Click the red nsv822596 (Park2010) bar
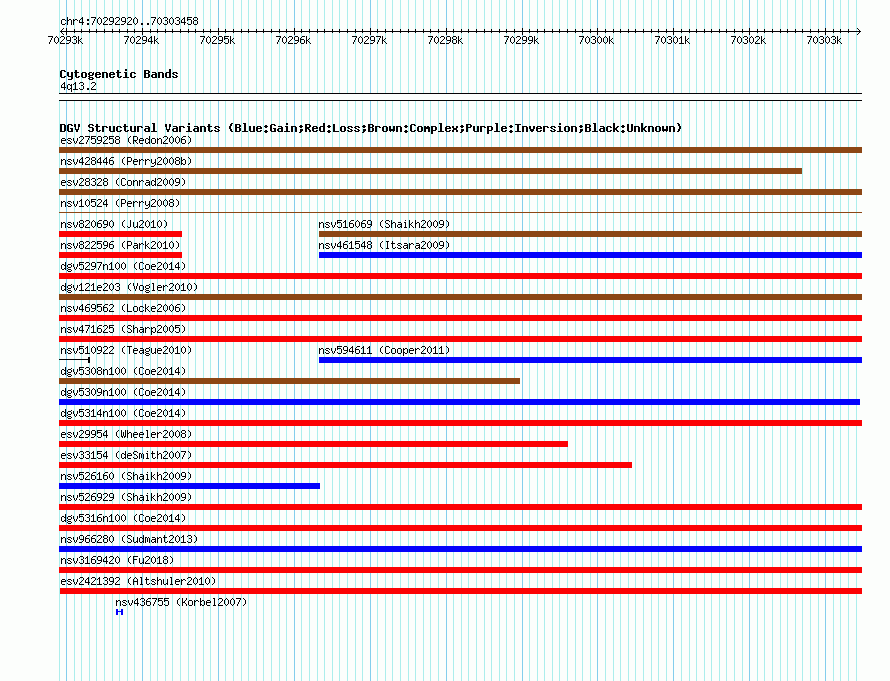 [x=120, y=255]
